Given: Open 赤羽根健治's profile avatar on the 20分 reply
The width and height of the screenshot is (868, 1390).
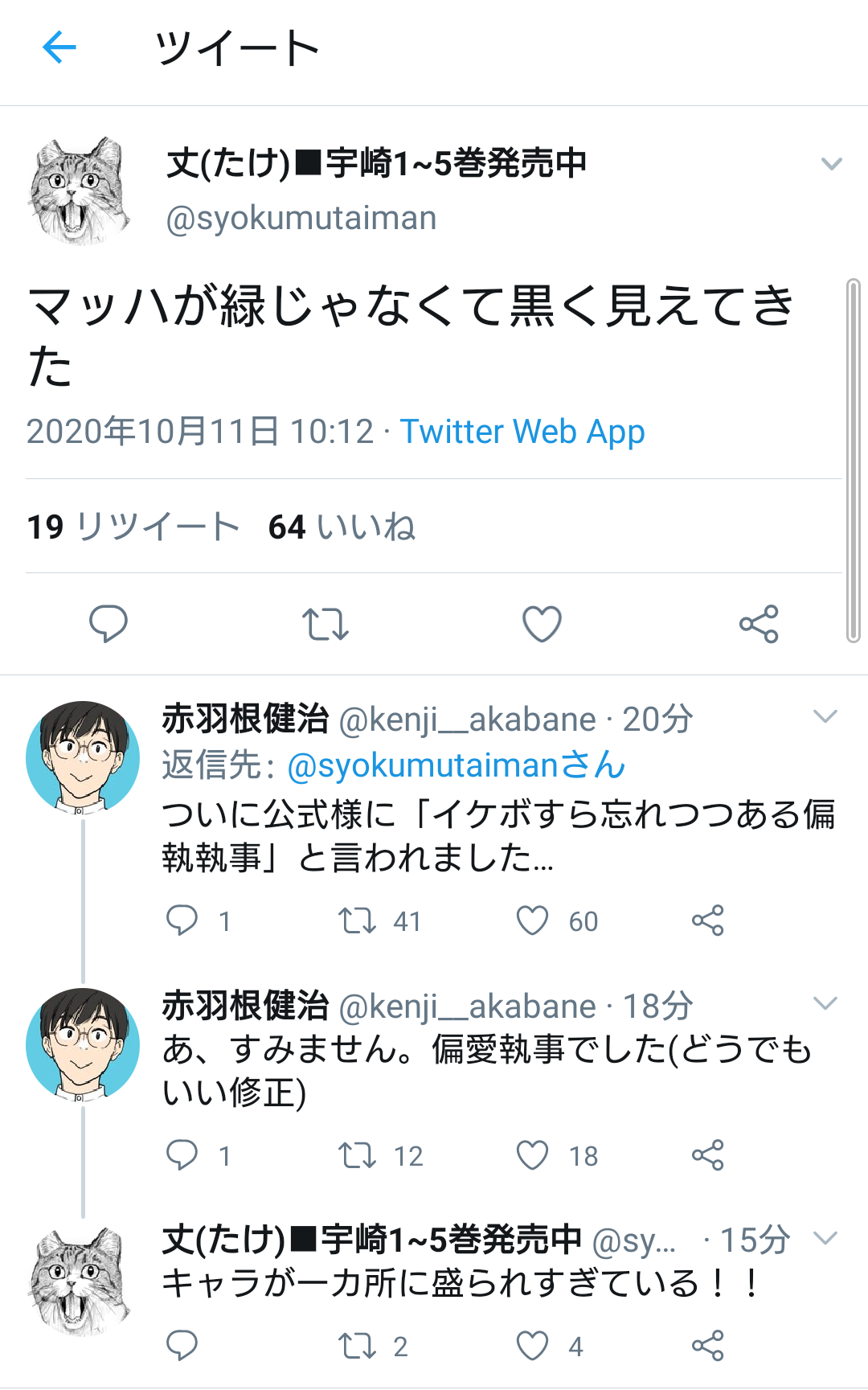Looking at the screenshot, I should click(82, 757).
